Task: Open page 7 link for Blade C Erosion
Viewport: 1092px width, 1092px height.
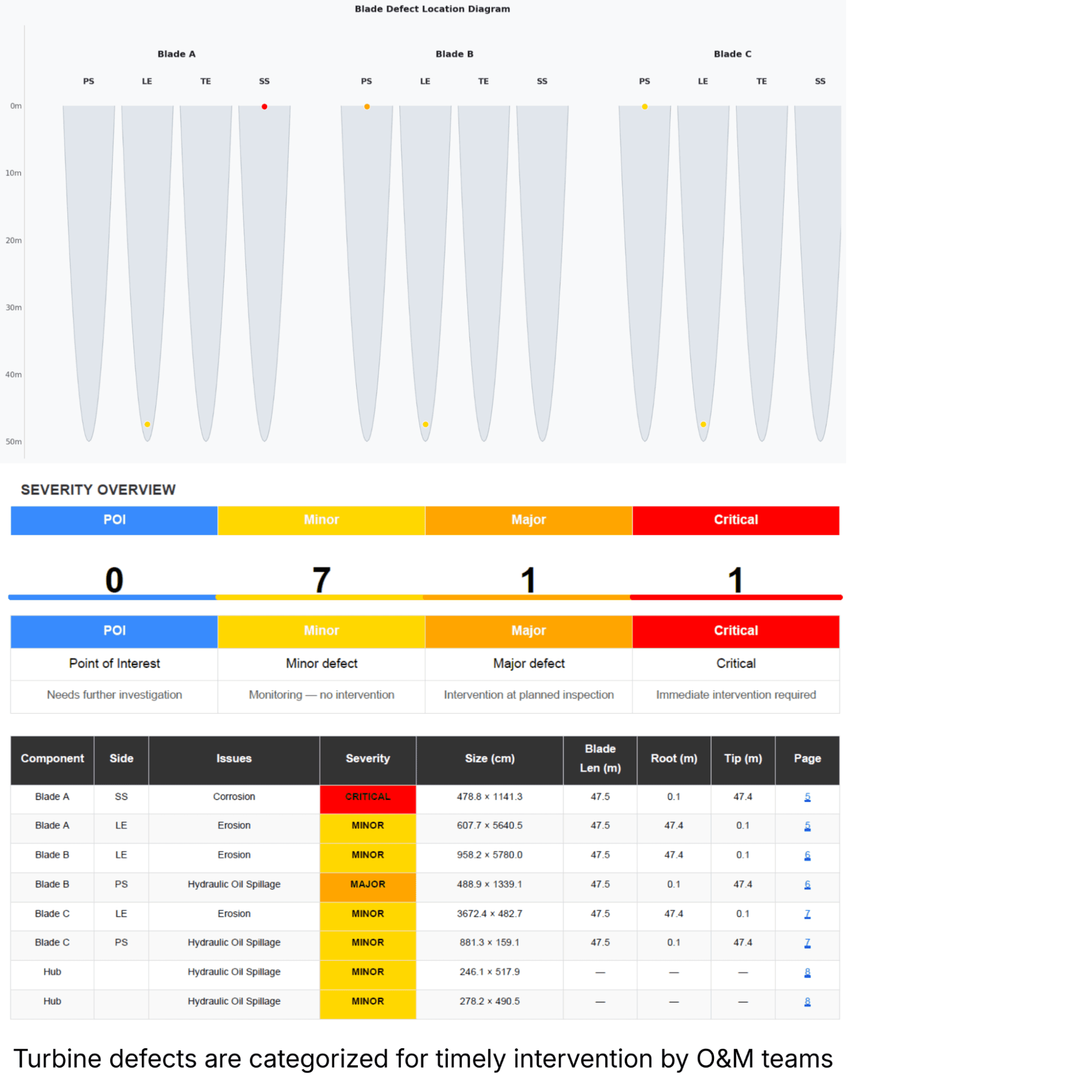Action: [807, 914]
